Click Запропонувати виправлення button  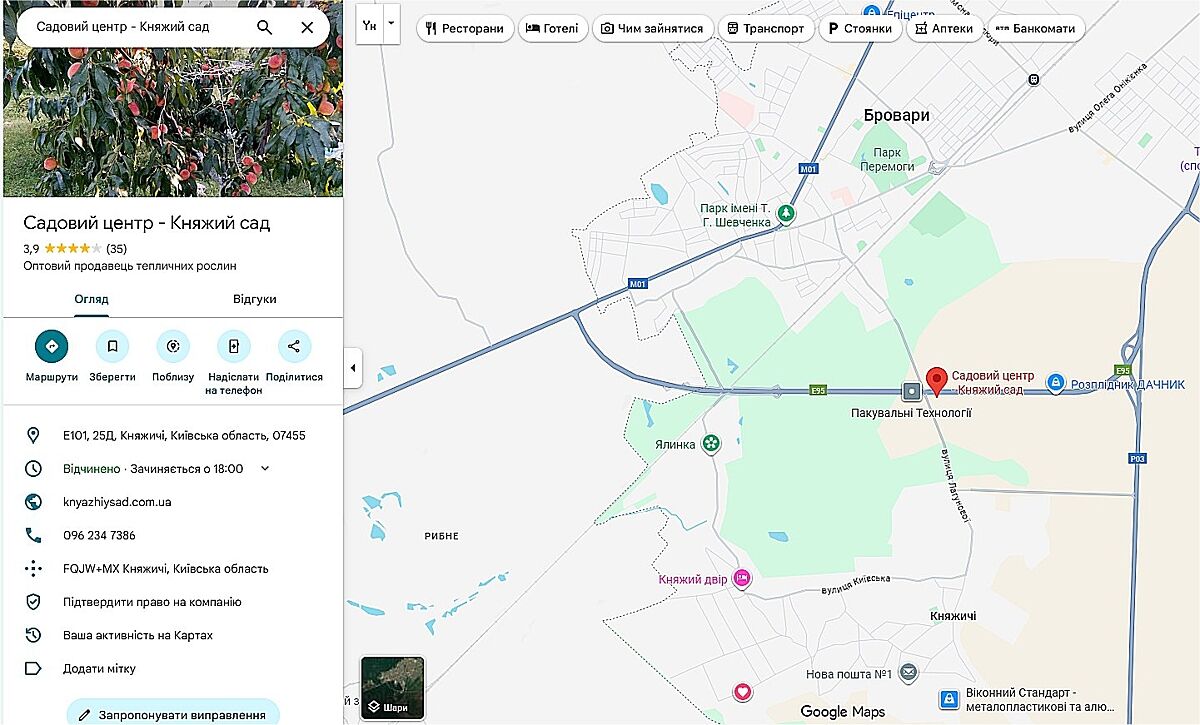click(173, 714)
